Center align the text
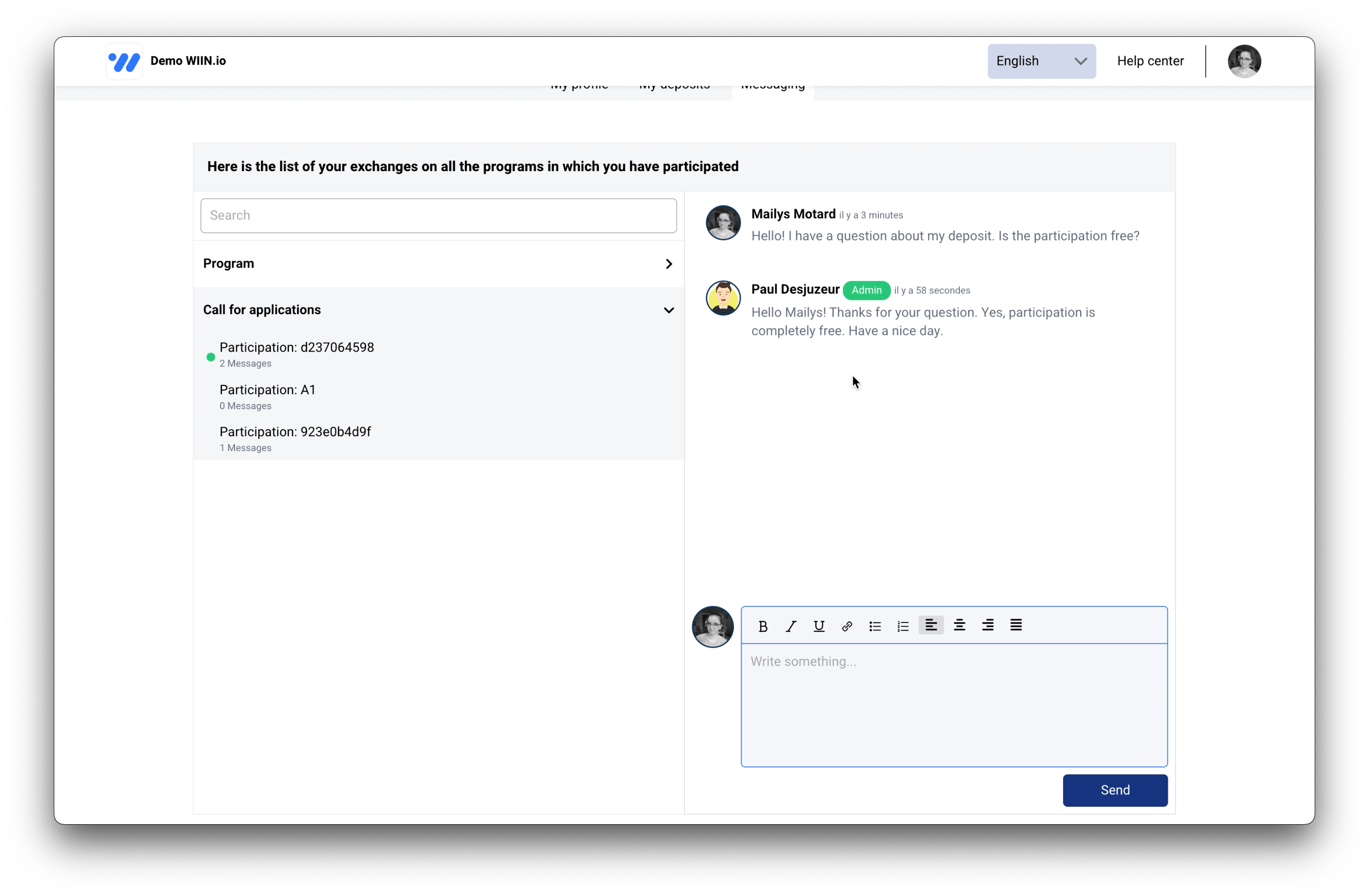 (959, 625)
